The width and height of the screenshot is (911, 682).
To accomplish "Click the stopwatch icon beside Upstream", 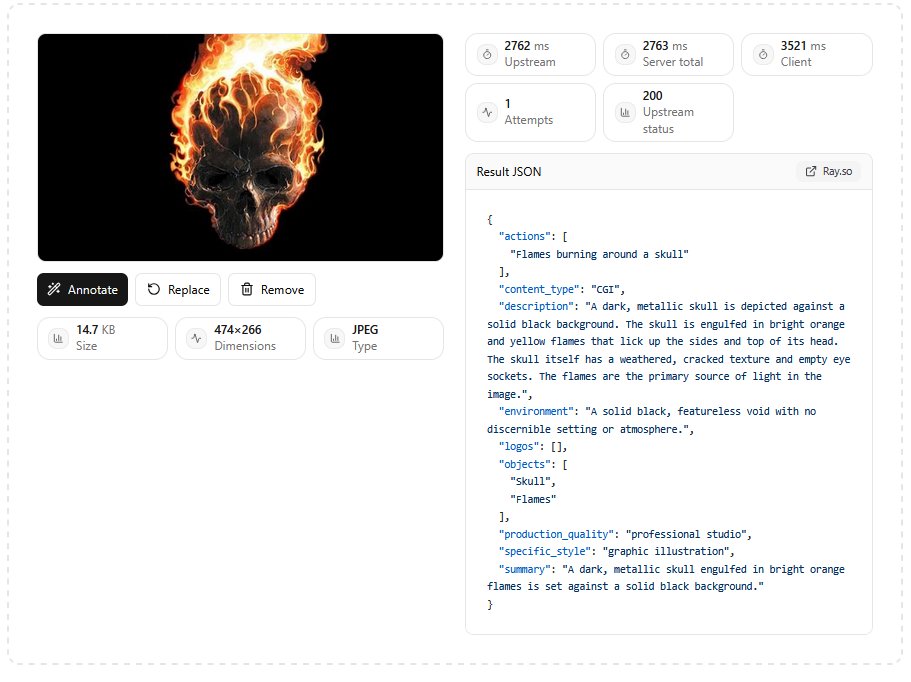I will click(x=487, y=54).
